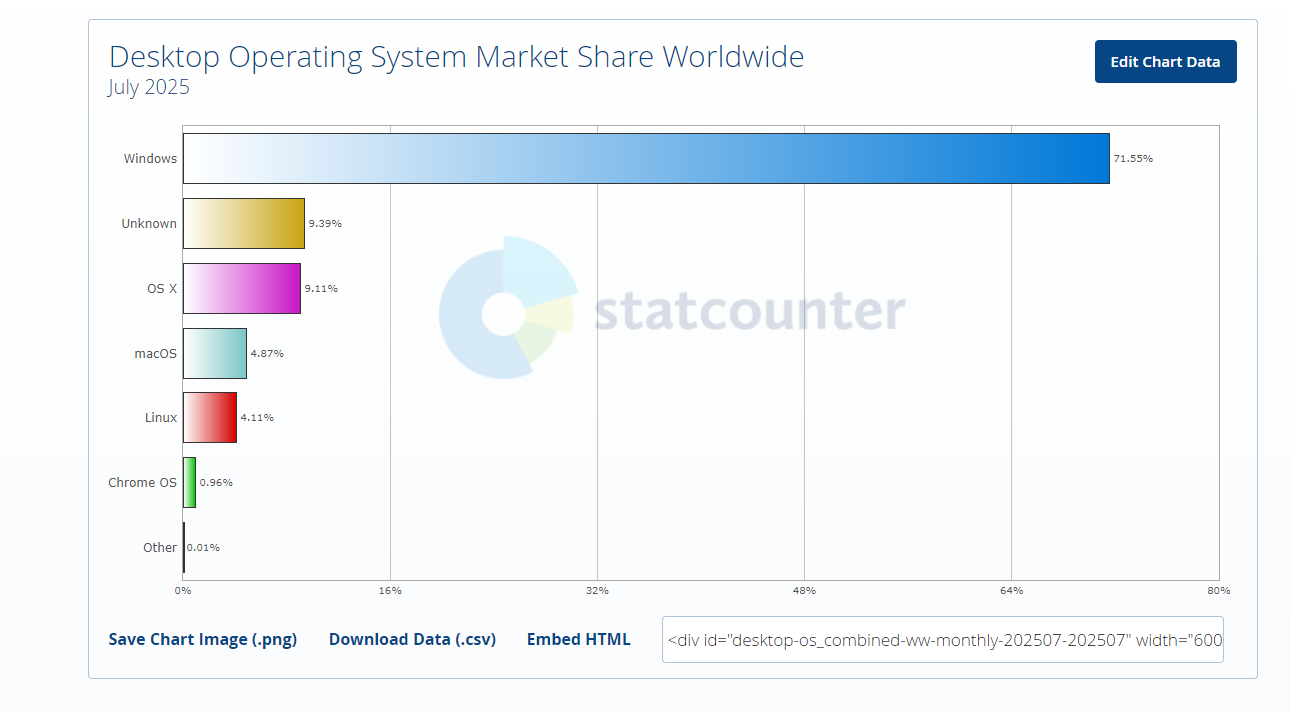Click the Linux red bar
This screenshot has width=1291, height=713.
(210, 418)
